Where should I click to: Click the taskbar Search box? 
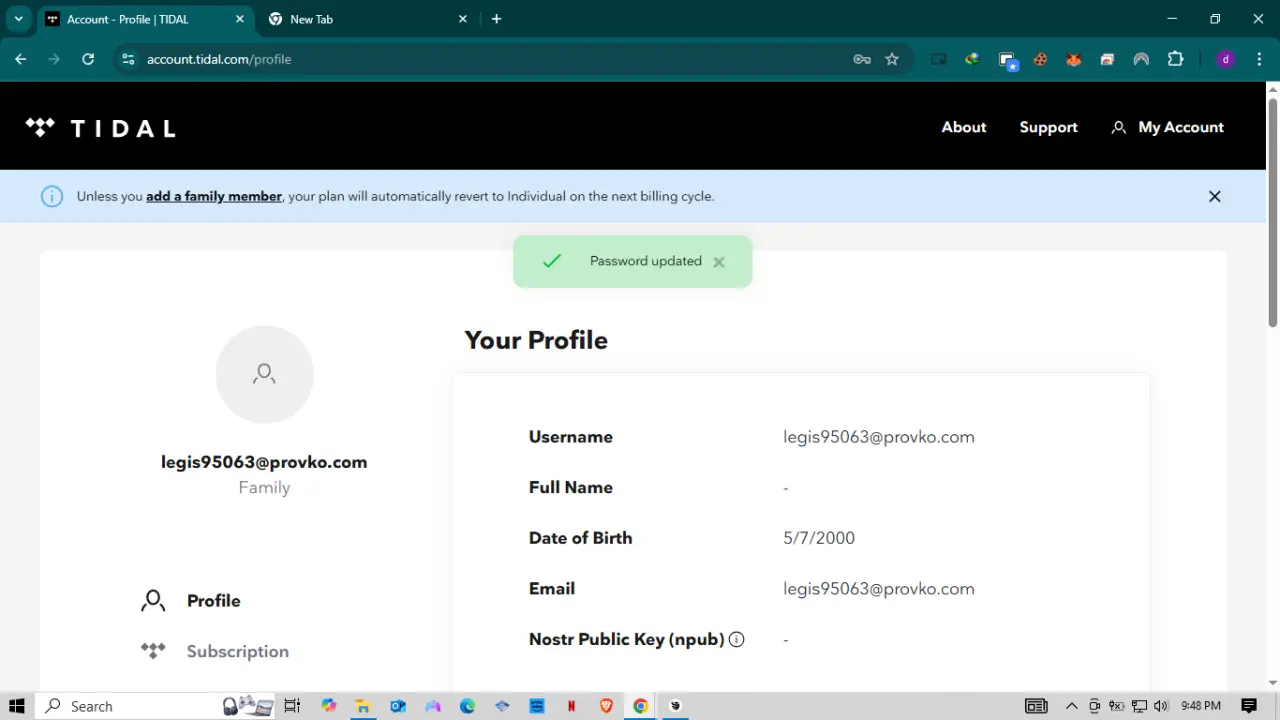coord(157,706)
